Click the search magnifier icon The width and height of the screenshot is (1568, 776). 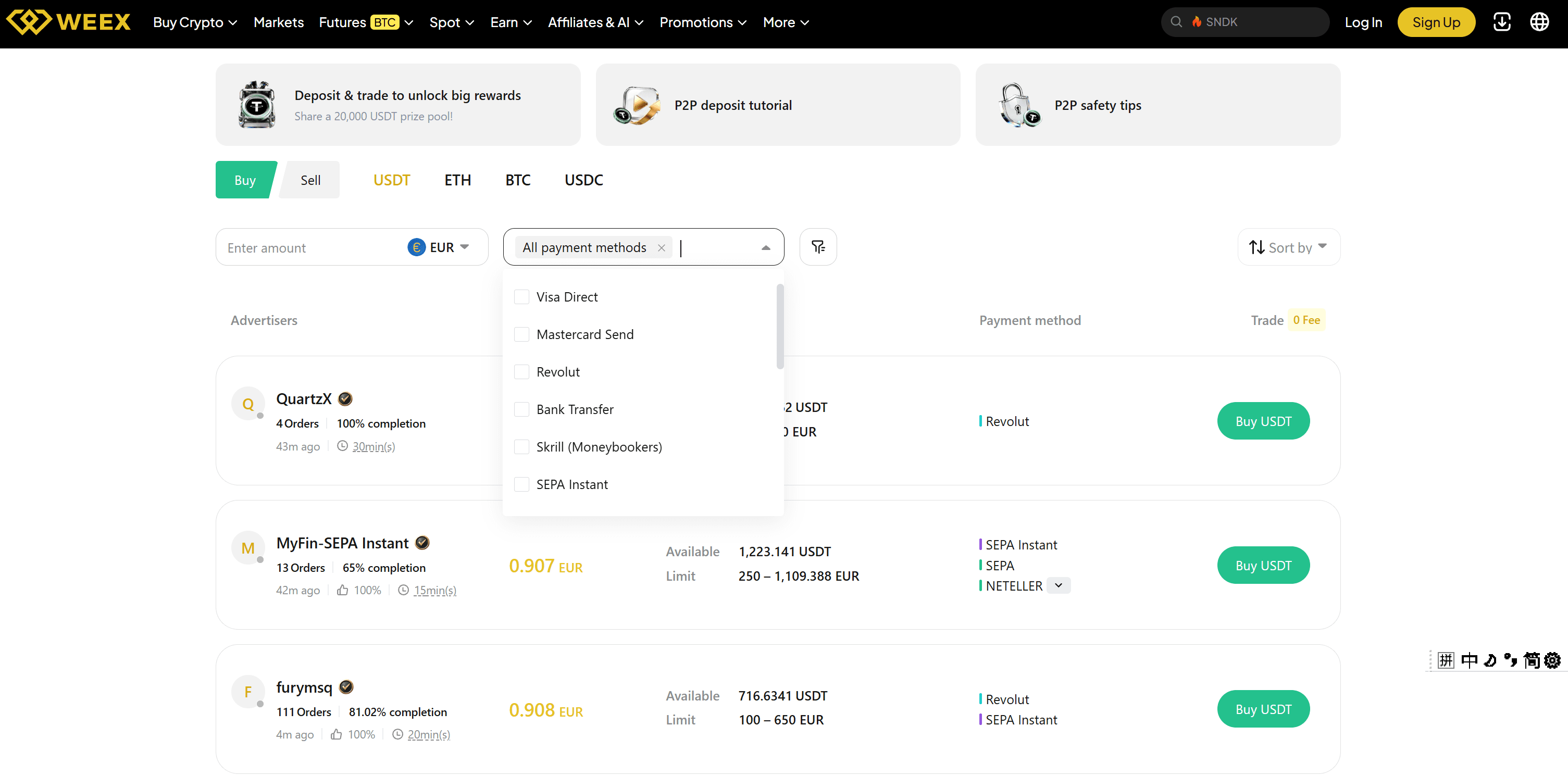coord(1176,22)
